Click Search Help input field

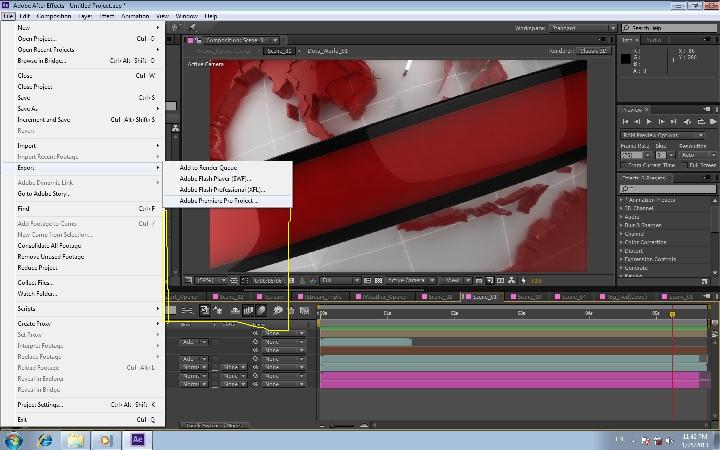pyautogui.click(x=669, y=28)
